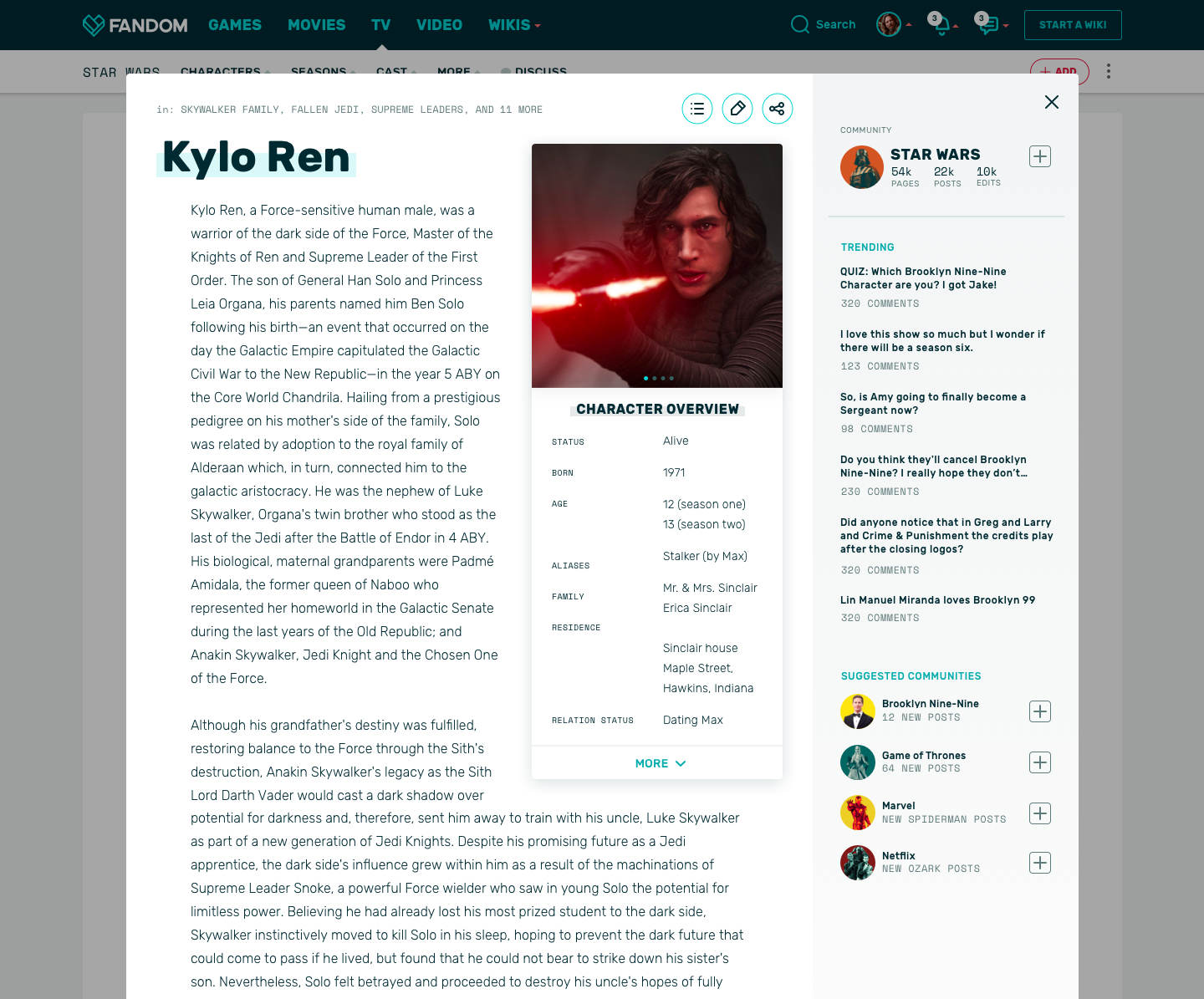Switch to the TV section
This screenshot has height=999, width=1204.
[381, 25]
